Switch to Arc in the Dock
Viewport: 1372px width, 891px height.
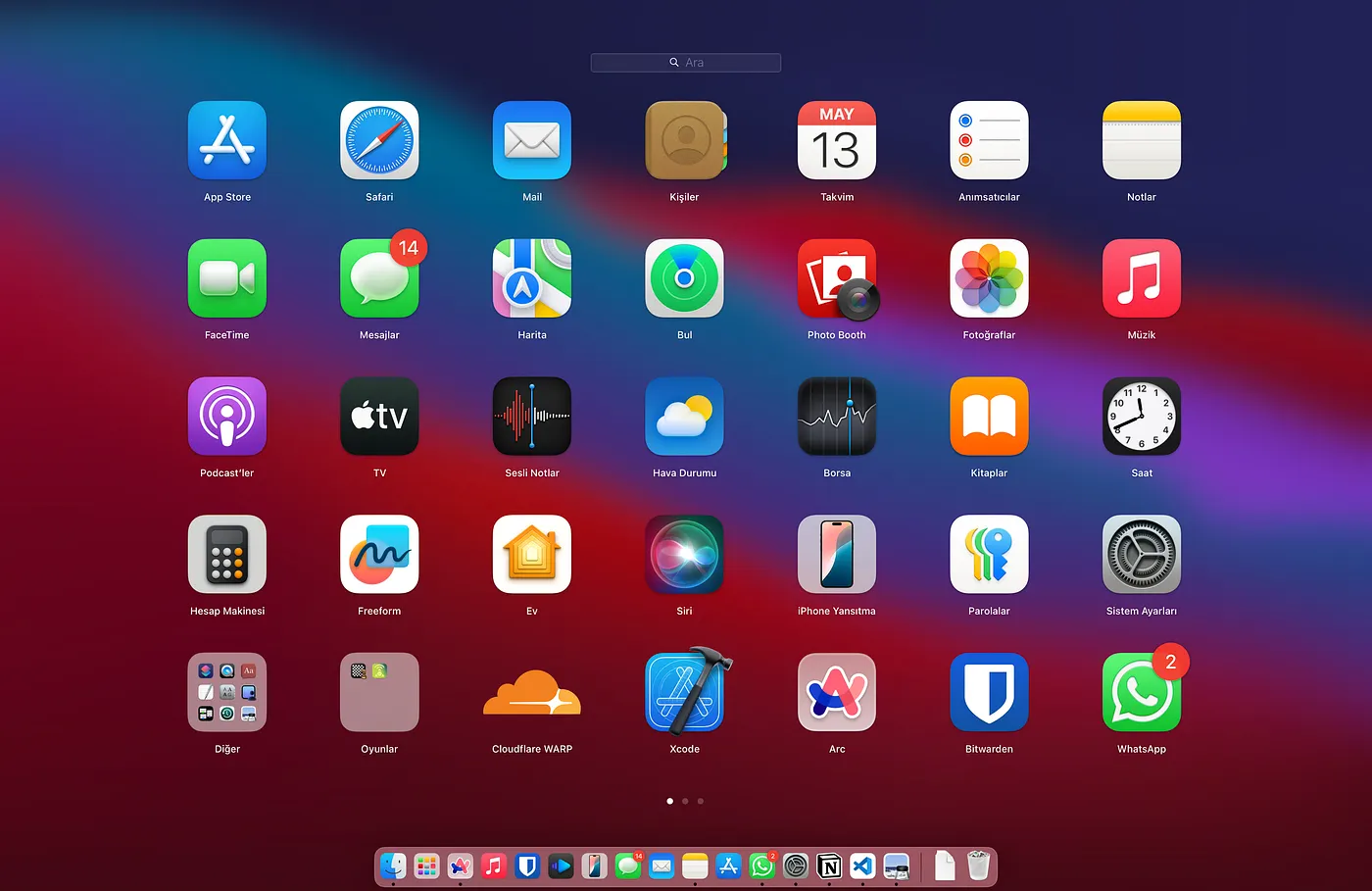461,866
